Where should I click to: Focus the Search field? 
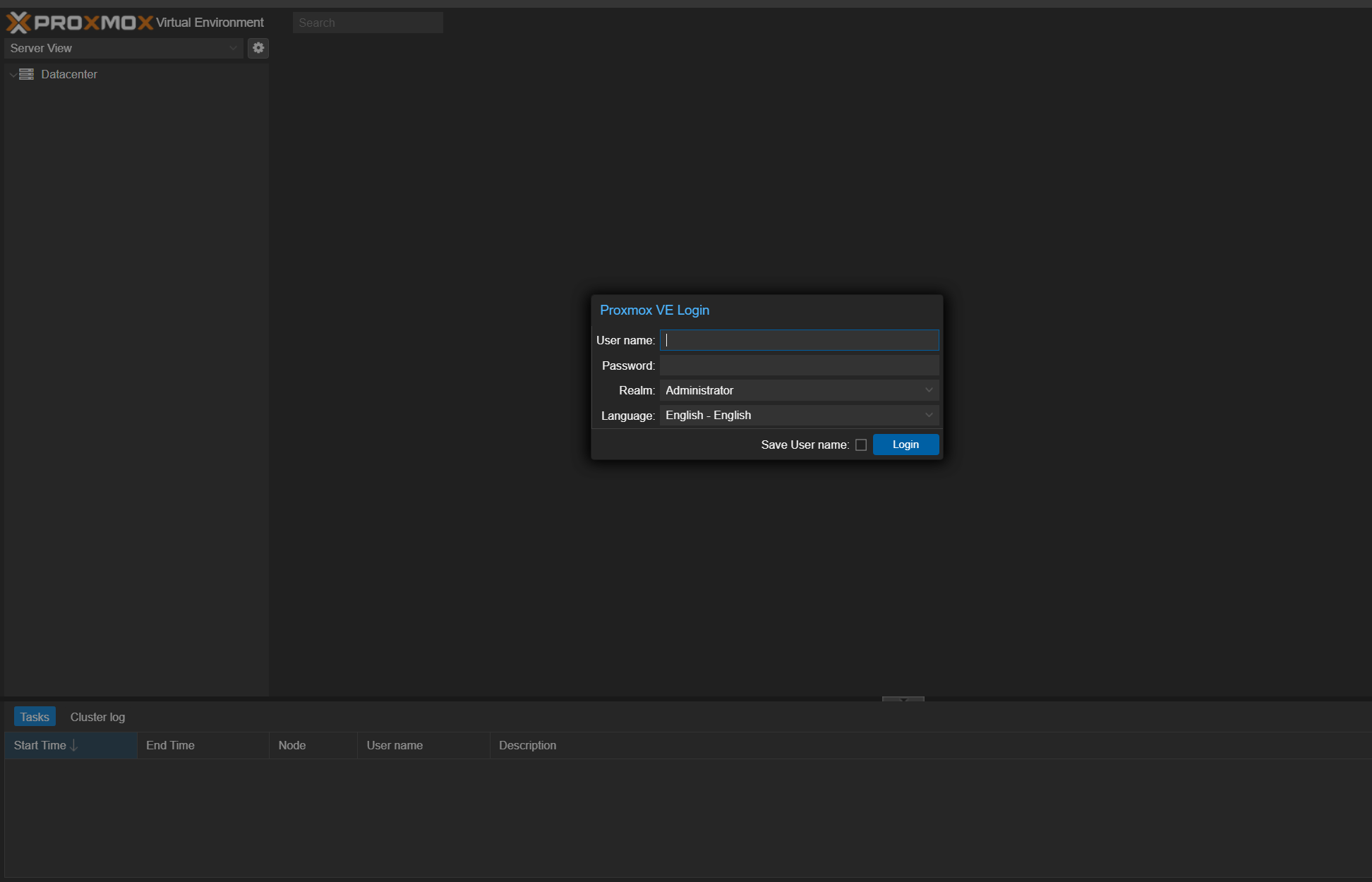pos(368,23)
